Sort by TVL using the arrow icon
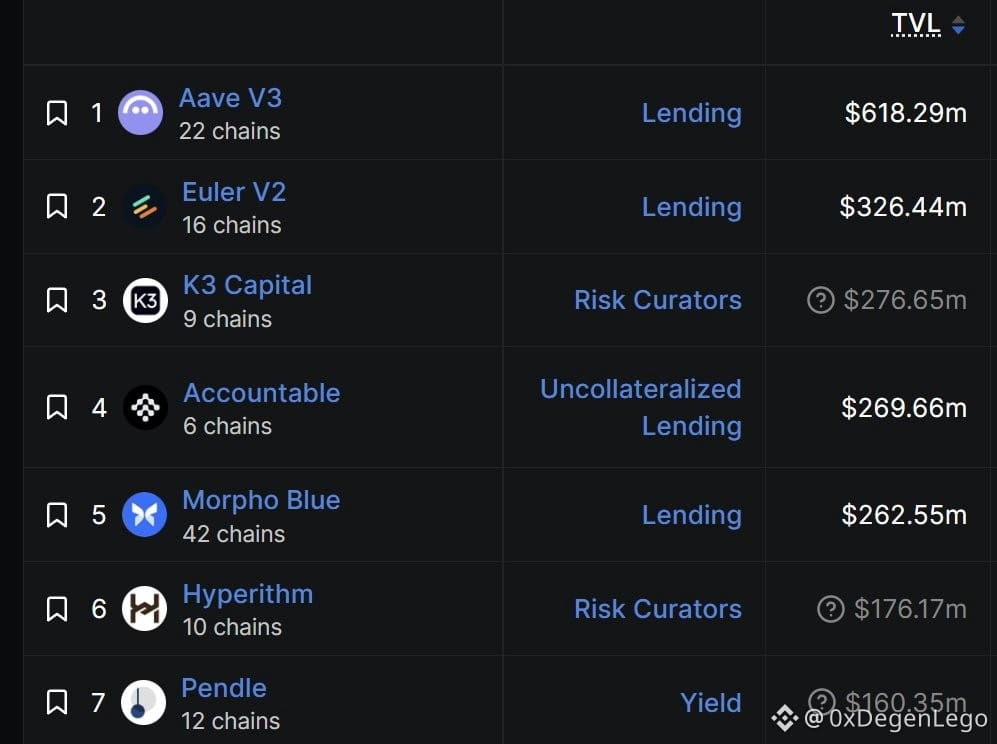 tap(958, 25)
